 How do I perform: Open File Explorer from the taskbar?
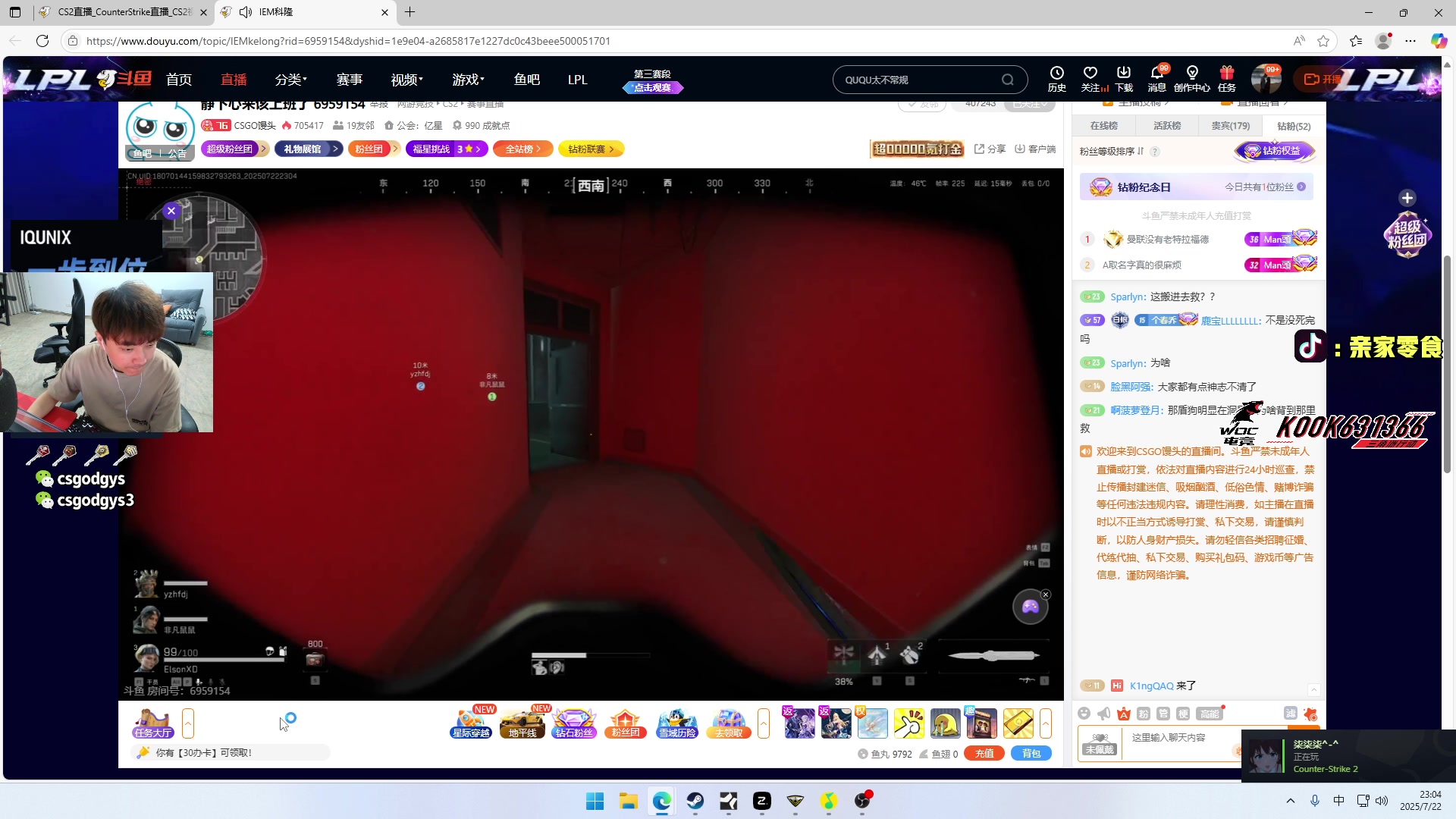tap(629, 801)
